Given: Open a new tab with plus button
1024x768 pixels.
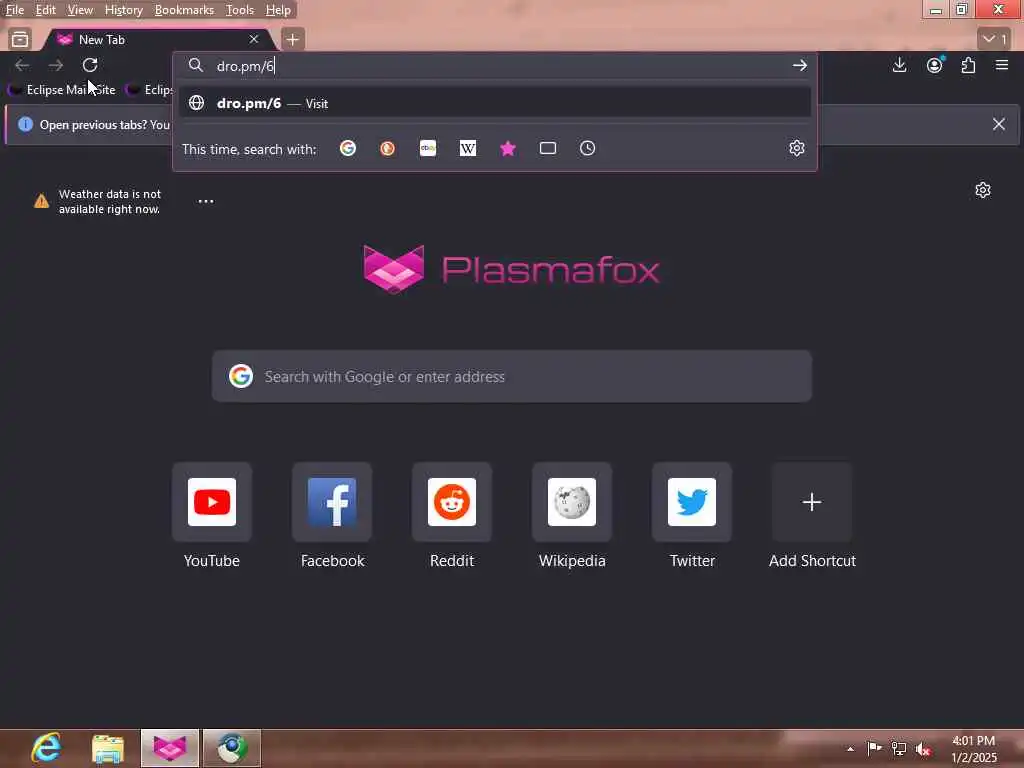Looking at the screenshot, I should click(x=293, y=39).
